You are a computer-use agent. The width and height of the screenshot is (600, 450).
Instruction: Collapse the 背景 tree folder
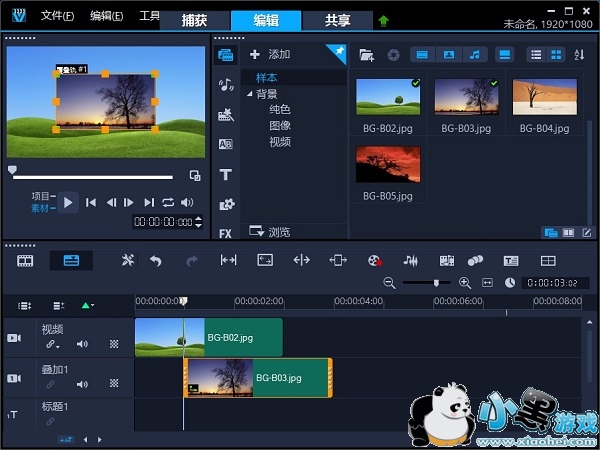tap(249, 93)
